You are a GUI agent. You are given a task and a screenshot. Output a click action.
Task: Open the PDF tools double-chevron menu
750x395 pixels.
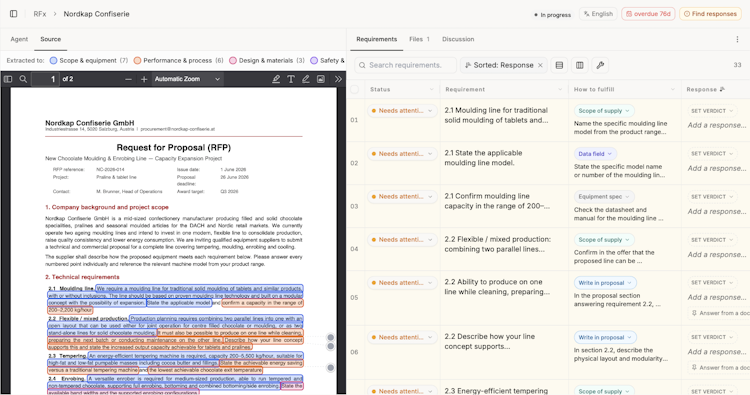[x=338, y=79]
